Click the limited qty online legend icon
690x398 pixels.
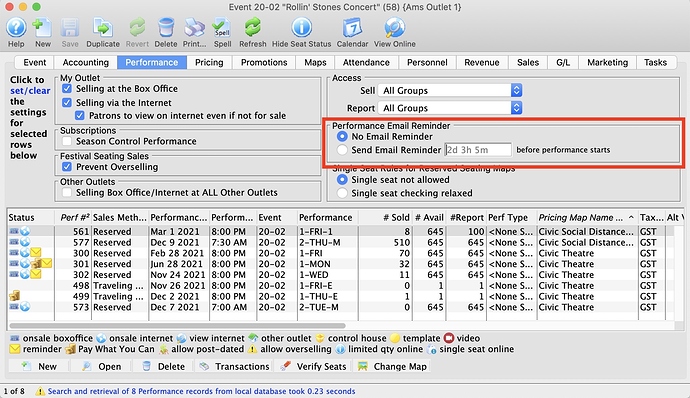(x=340, y=349)
